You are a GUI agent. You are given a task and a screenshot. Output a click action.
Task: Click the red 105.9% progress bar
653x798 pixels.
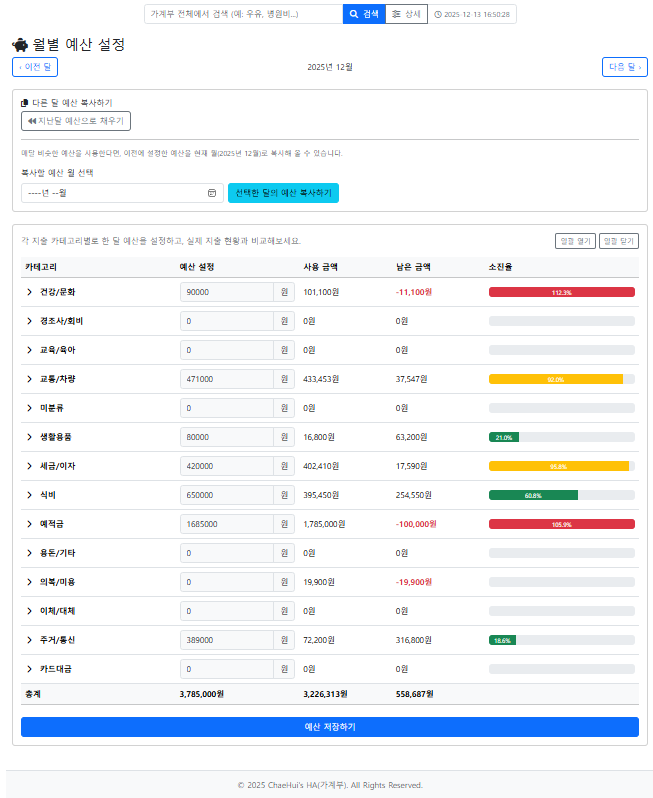(x=561, y=524)
